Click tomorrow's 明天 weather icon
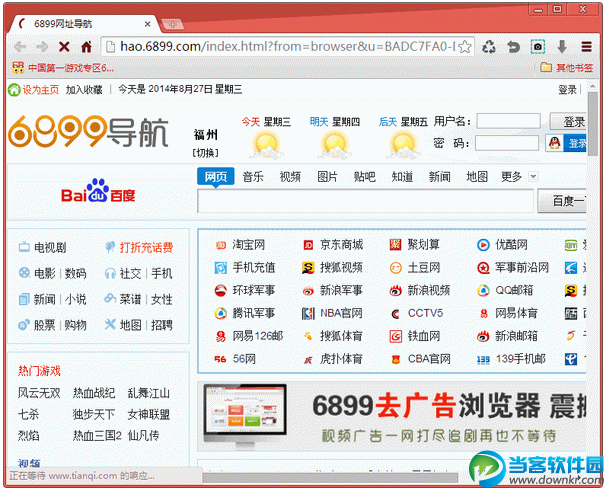605x494 pixels. [x=334, y=145]
